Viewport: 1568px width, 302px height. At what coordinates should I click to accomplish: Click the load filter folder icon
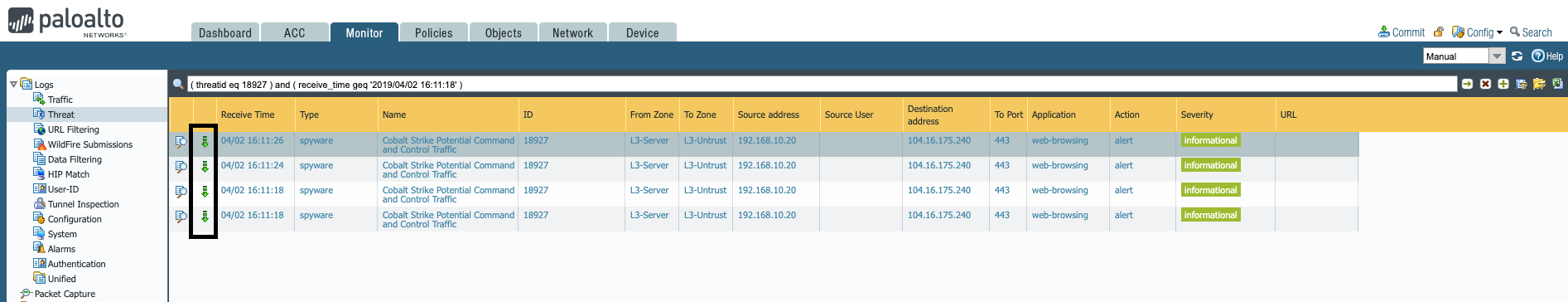point(1539,84)
